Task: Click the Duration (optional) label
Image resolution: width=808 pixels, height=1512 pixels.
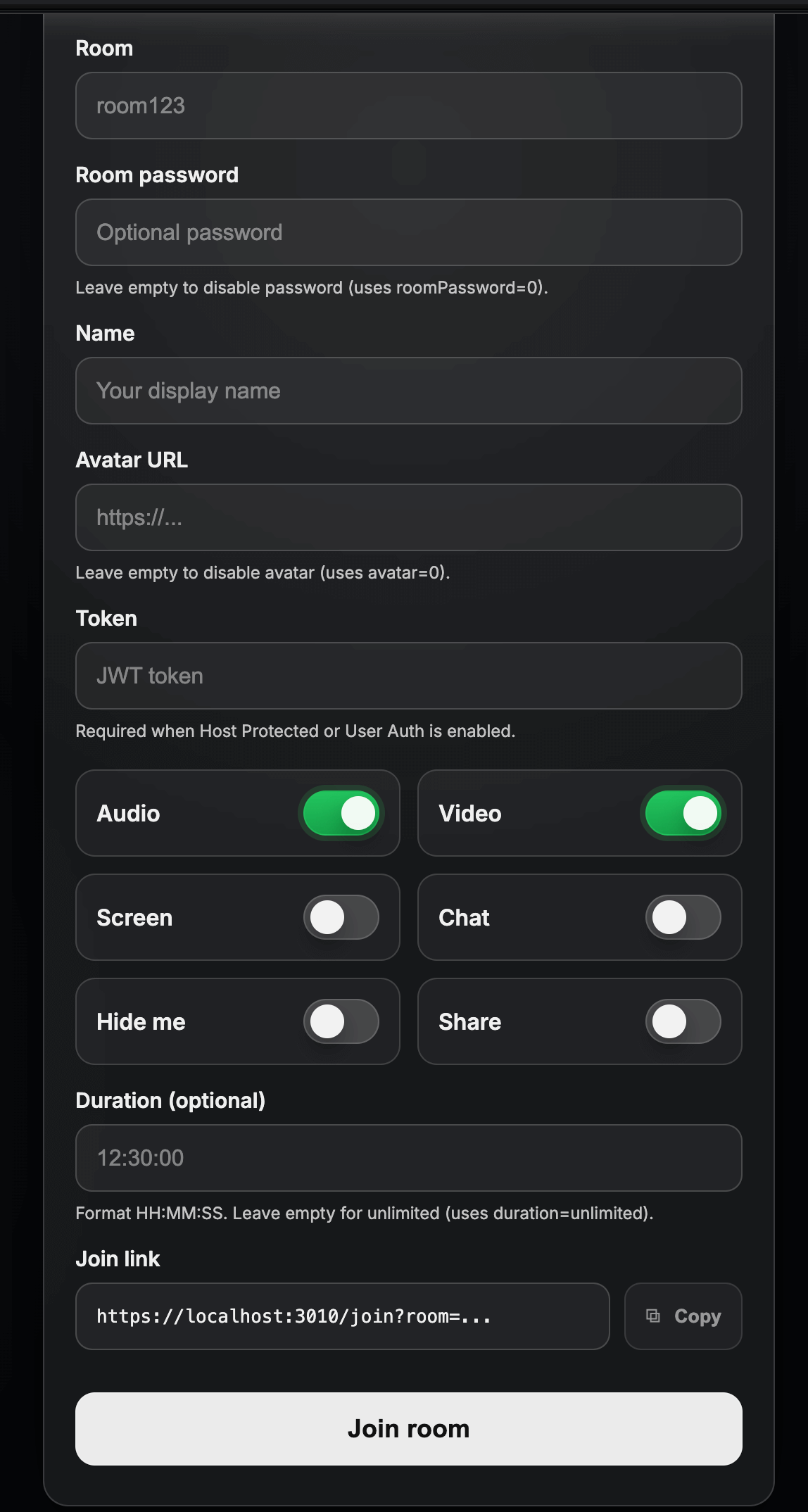Action: (170, 1100)
